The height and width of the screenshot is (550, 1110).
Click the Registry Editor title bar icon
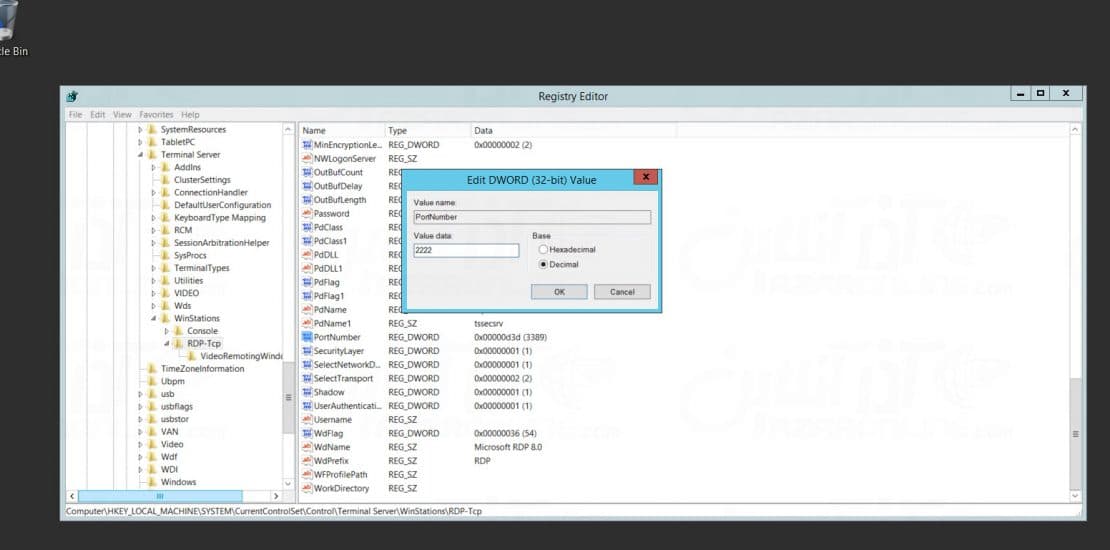(x=71, y=96)
